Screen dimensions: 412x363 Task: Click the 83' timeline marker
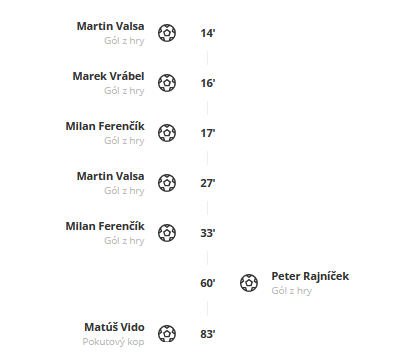coord(208,334)
